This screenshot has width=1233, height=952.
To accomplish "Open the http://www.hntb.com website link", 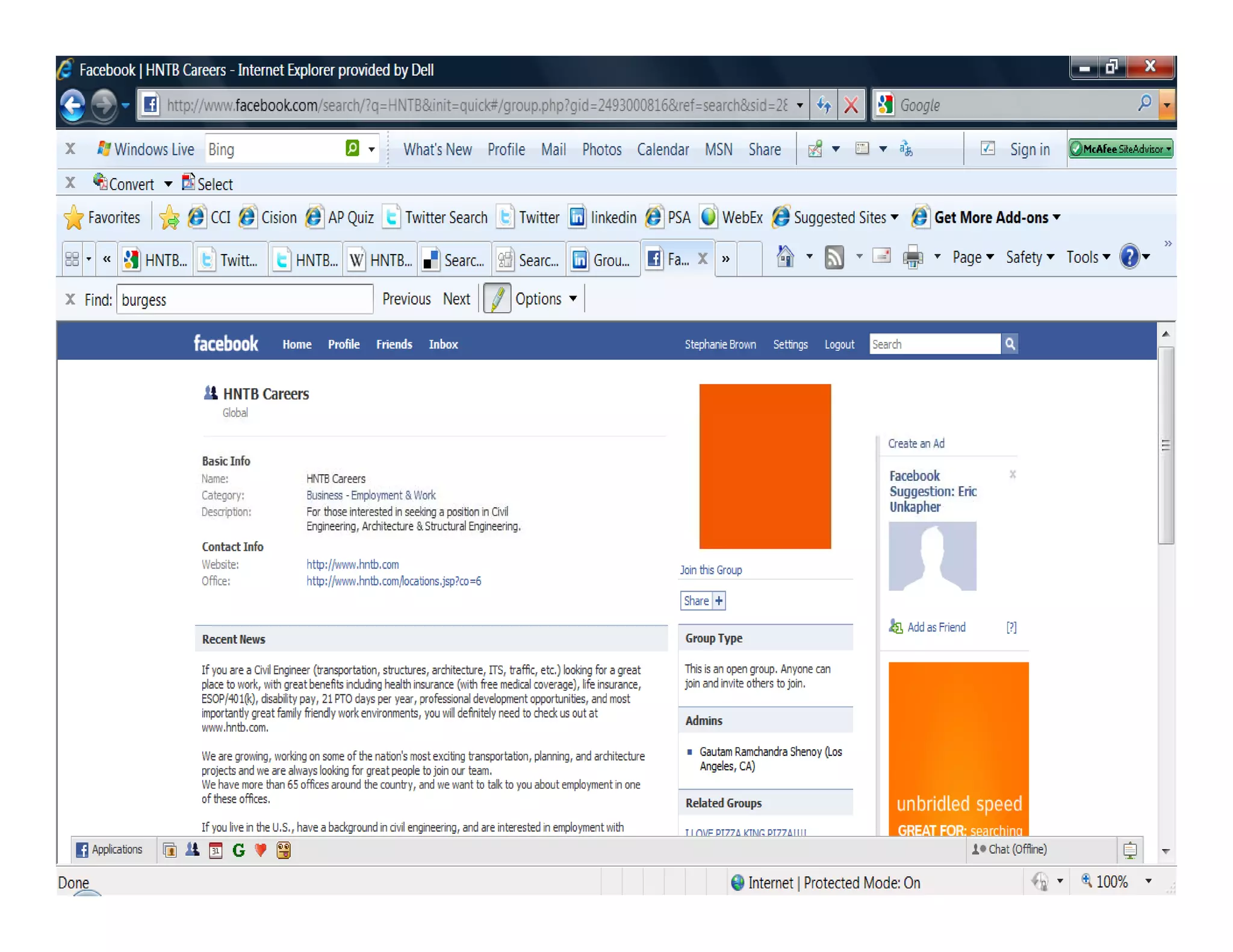I will 352,564.
